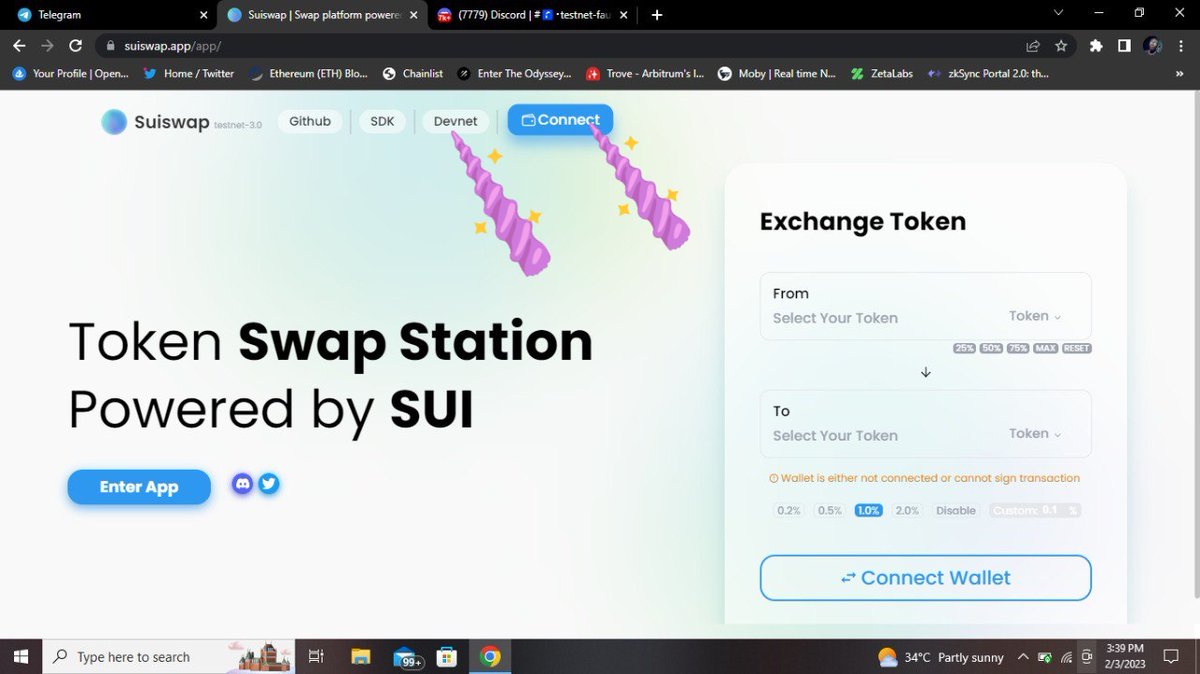Open the Chrome tab search chevron
This screenshot has width=1200, height=674.
tap(1059, 13)
